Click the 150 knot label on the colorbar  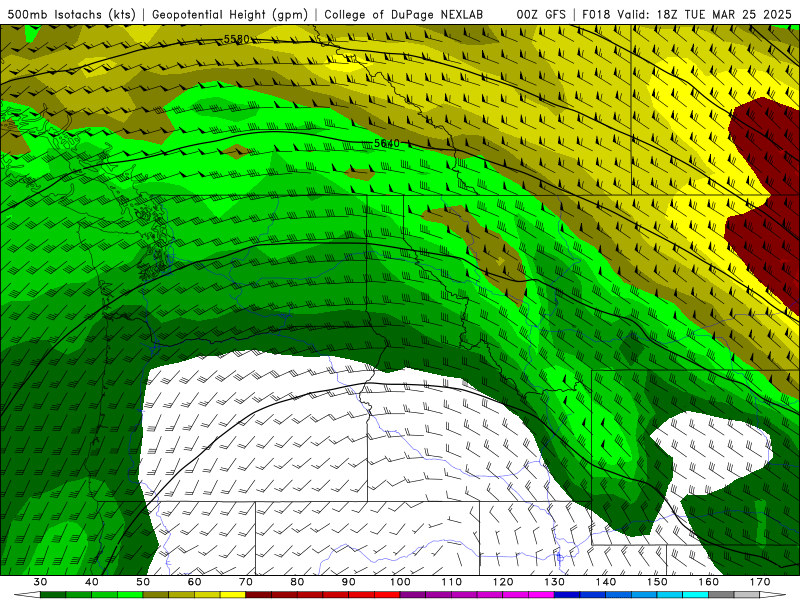pyautogui.click(x=657, y=582)
